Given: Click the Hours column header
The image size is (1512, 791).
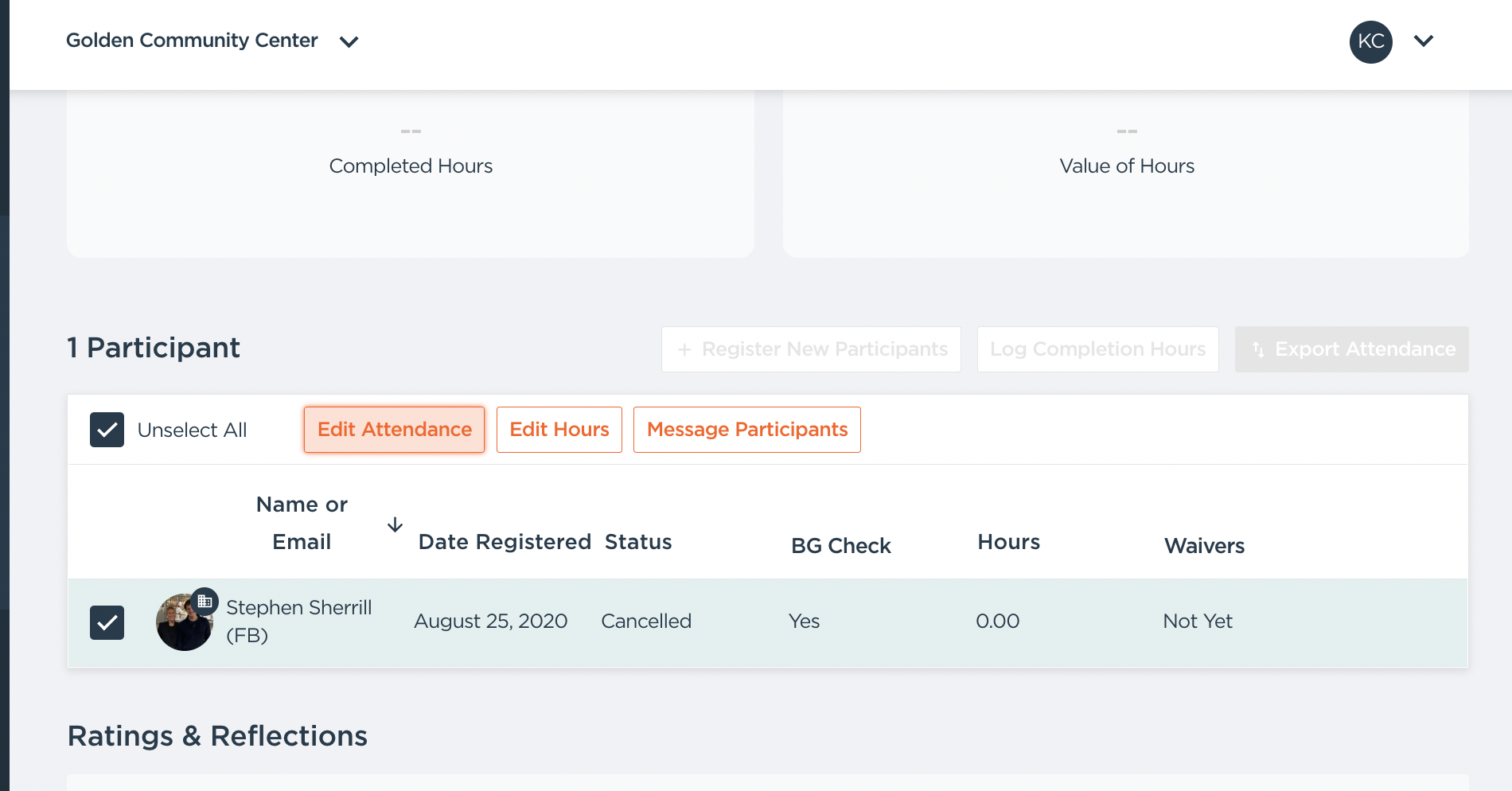Looking at the screenshot, I should pos(1008,542).
